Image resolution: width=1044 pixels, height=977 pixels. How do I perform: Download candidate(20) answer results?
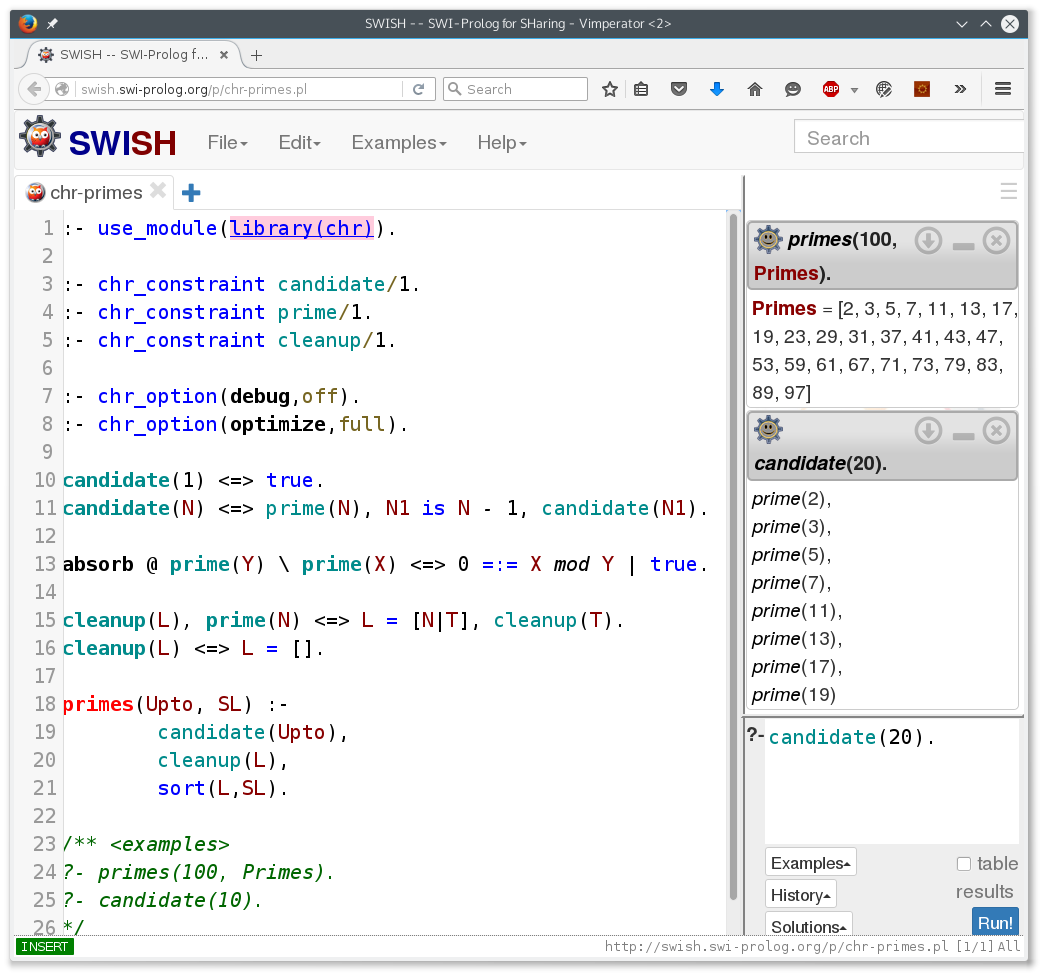point(928,431)
